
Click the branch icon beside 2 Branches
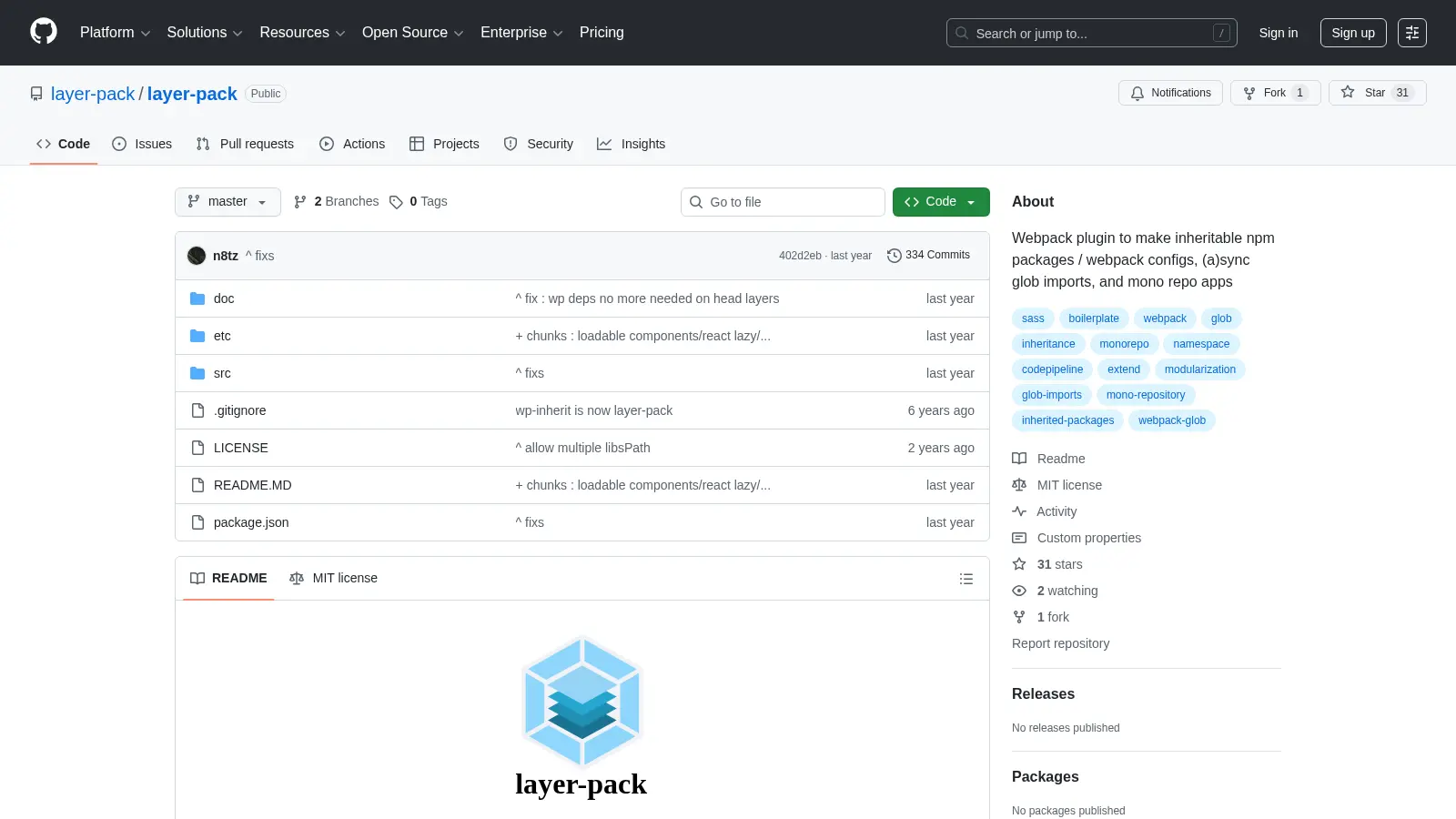pos(300,202)
